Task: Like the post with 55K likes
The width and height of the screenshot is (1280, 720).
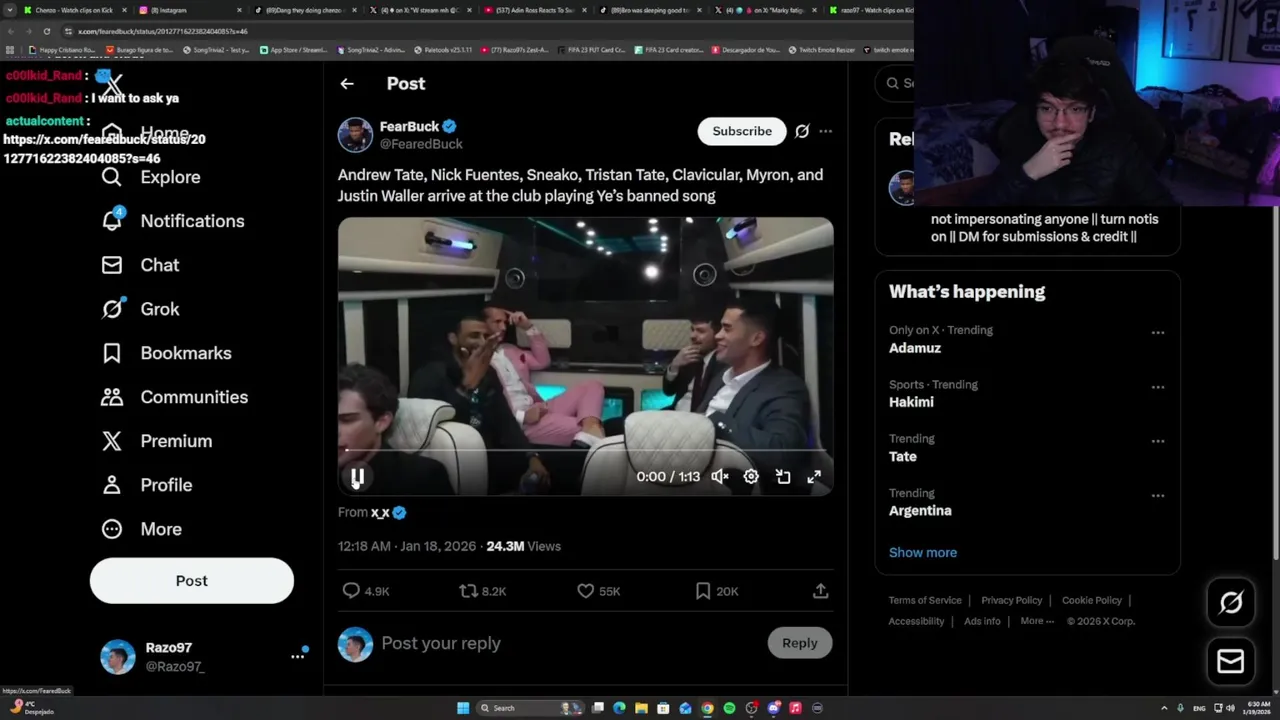Action: tap(598, 591)
